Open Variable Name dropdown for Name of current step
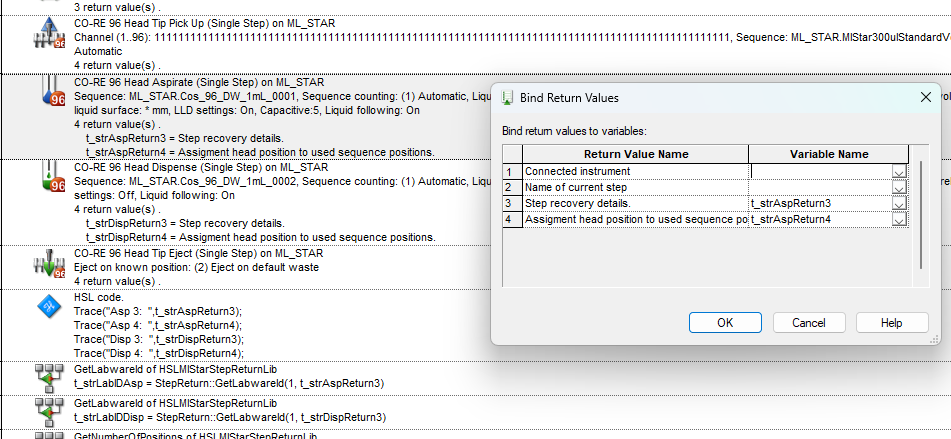This screenshot has height=439, width=951. pos(899,188)
